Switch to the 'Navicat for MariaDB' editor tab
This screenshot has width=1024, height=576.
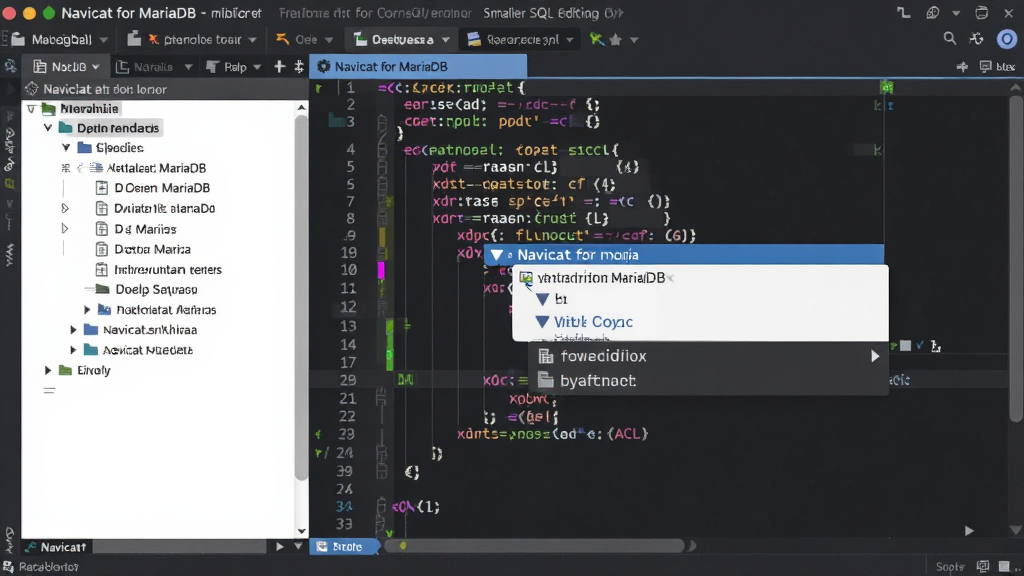point(419,67)
